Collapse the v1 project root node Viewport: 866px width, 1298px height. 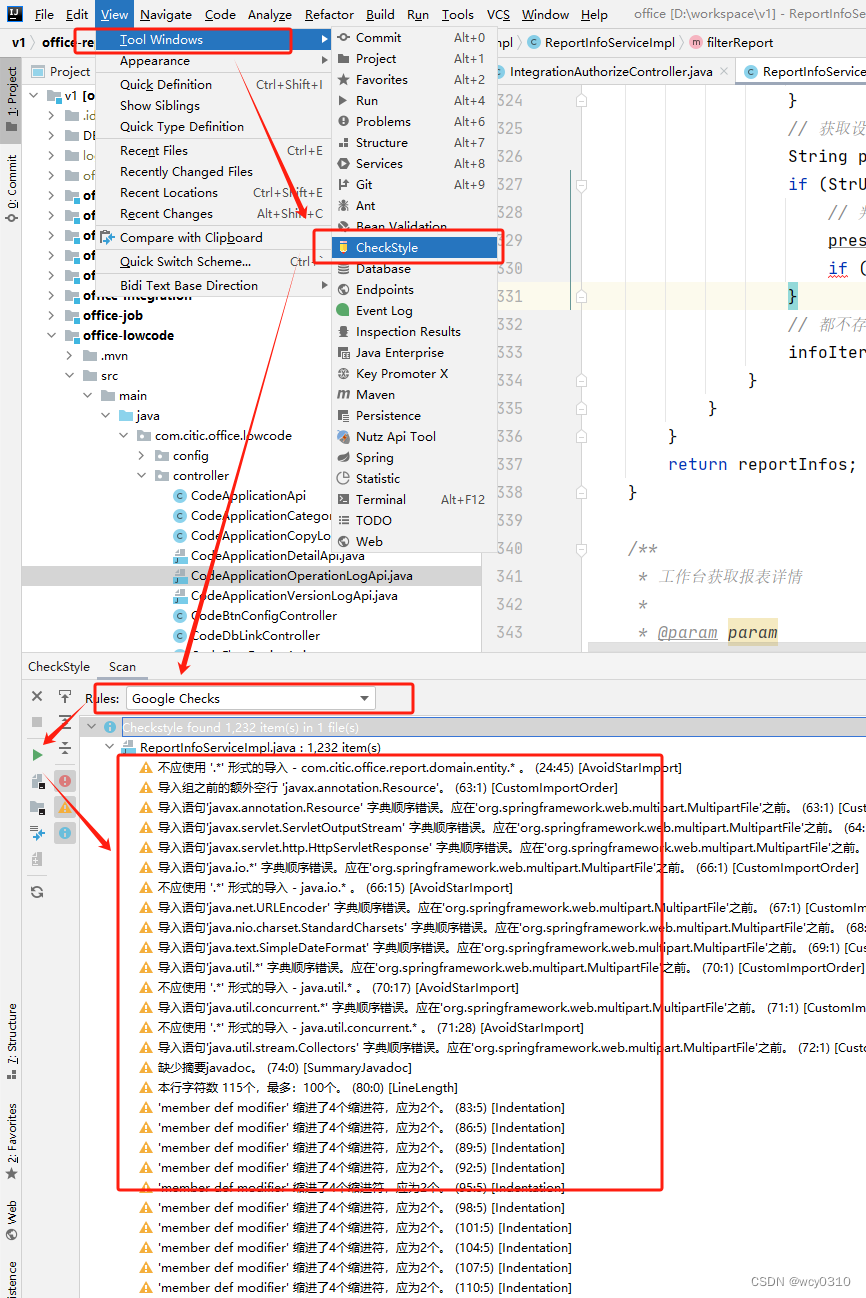(x=34, y=96)
